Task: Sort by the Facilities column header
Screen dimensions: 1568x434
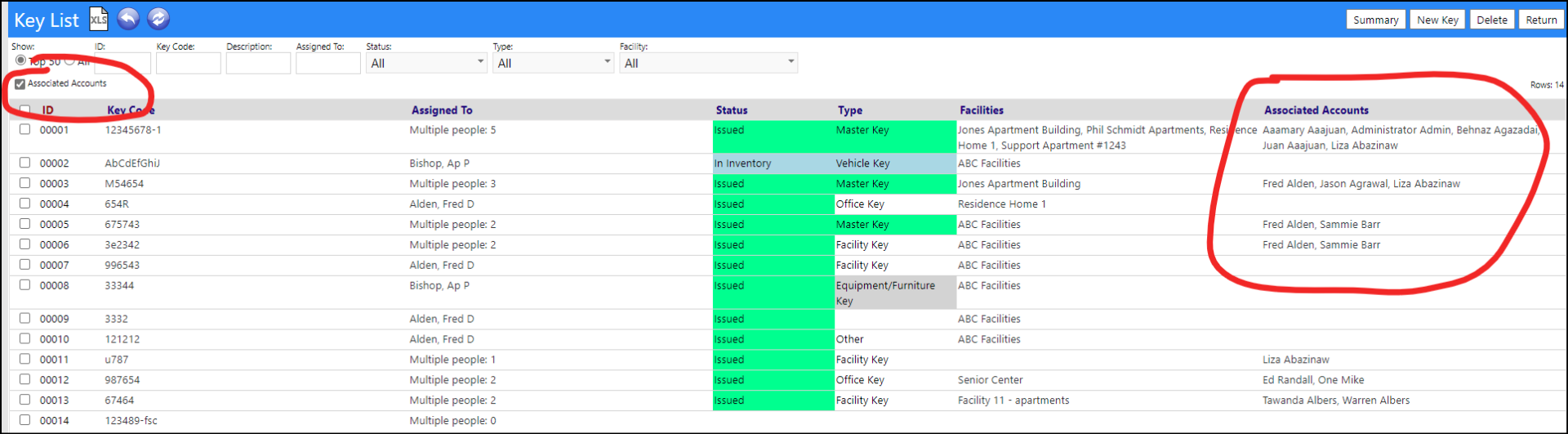Action: [x=982, y=110]
